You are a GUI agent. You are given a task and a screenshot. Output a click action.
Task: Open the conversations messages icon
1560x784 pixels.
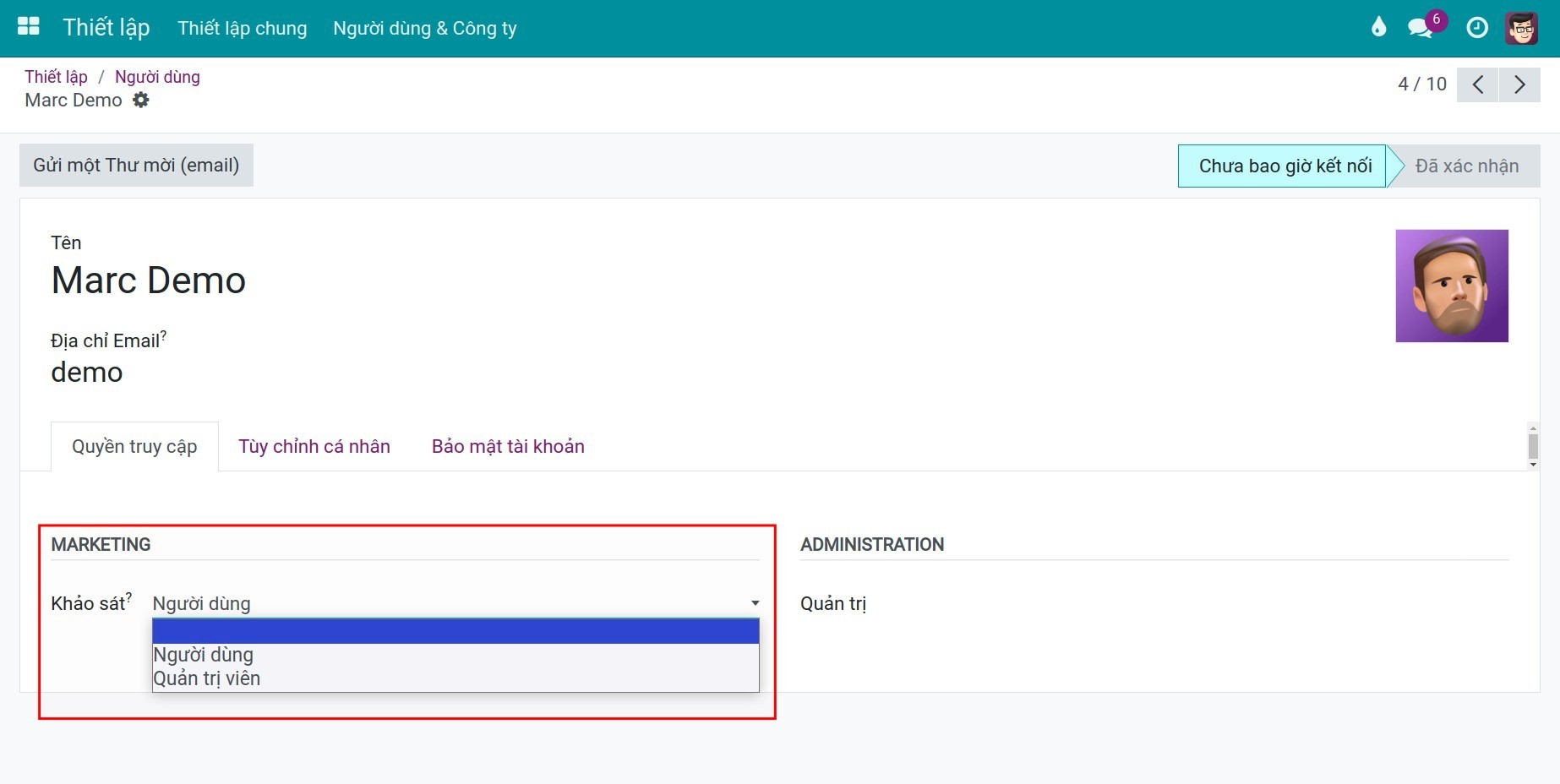point(1422,28)
